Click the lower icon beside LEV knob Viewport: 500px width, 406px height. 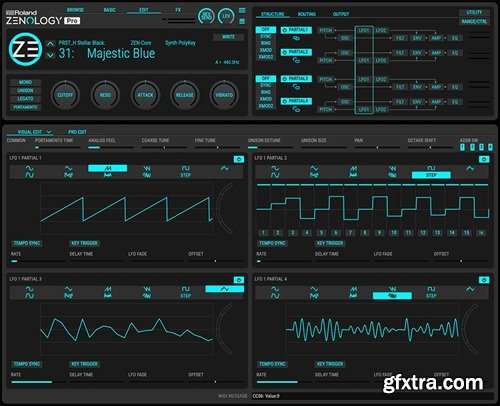click(x=242, y=21)
